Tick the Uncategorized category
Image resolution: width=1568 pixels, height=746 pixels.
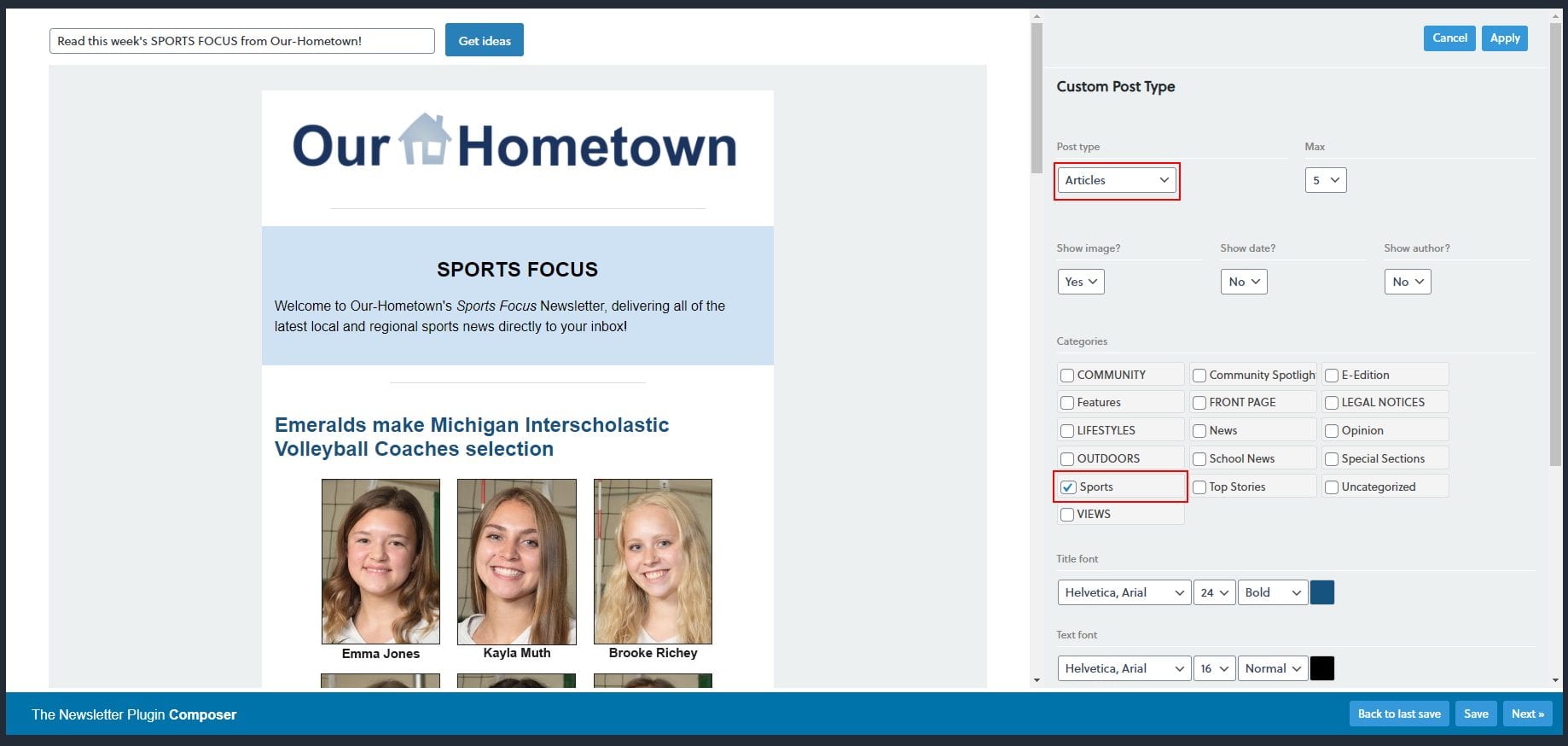coord(1331,487)
